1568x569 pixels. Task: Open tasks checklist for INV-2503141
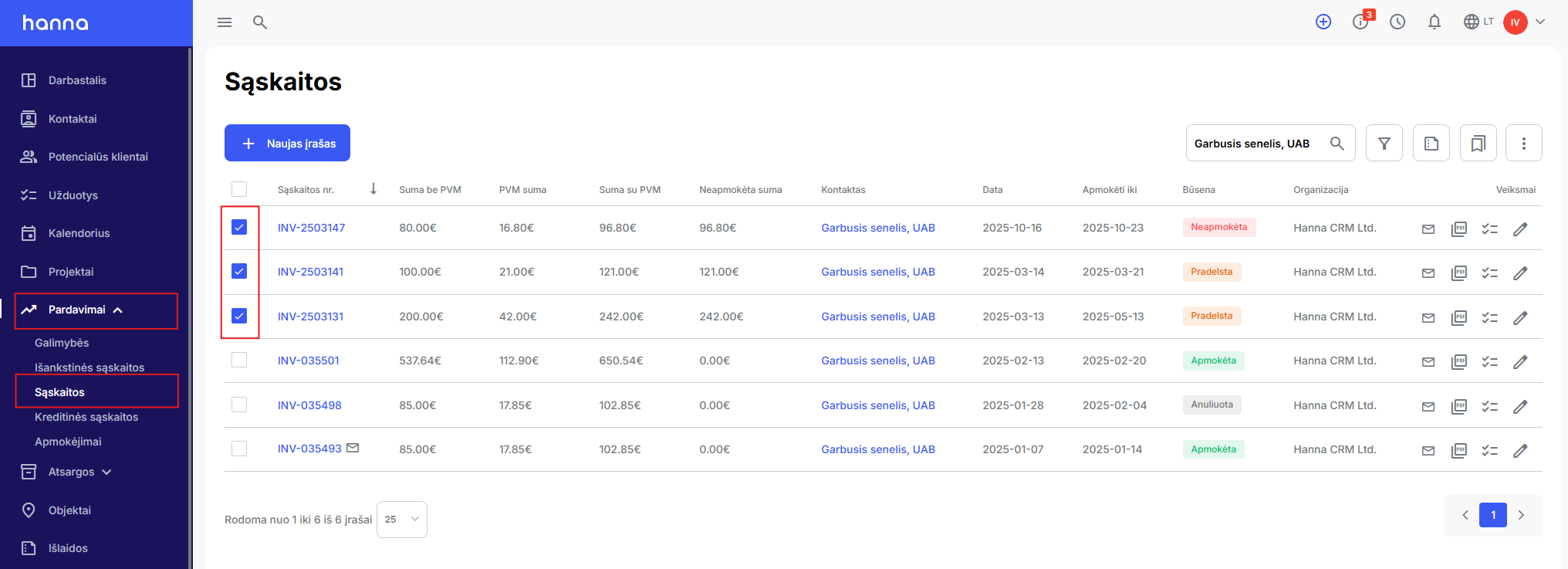point(1490,273)
